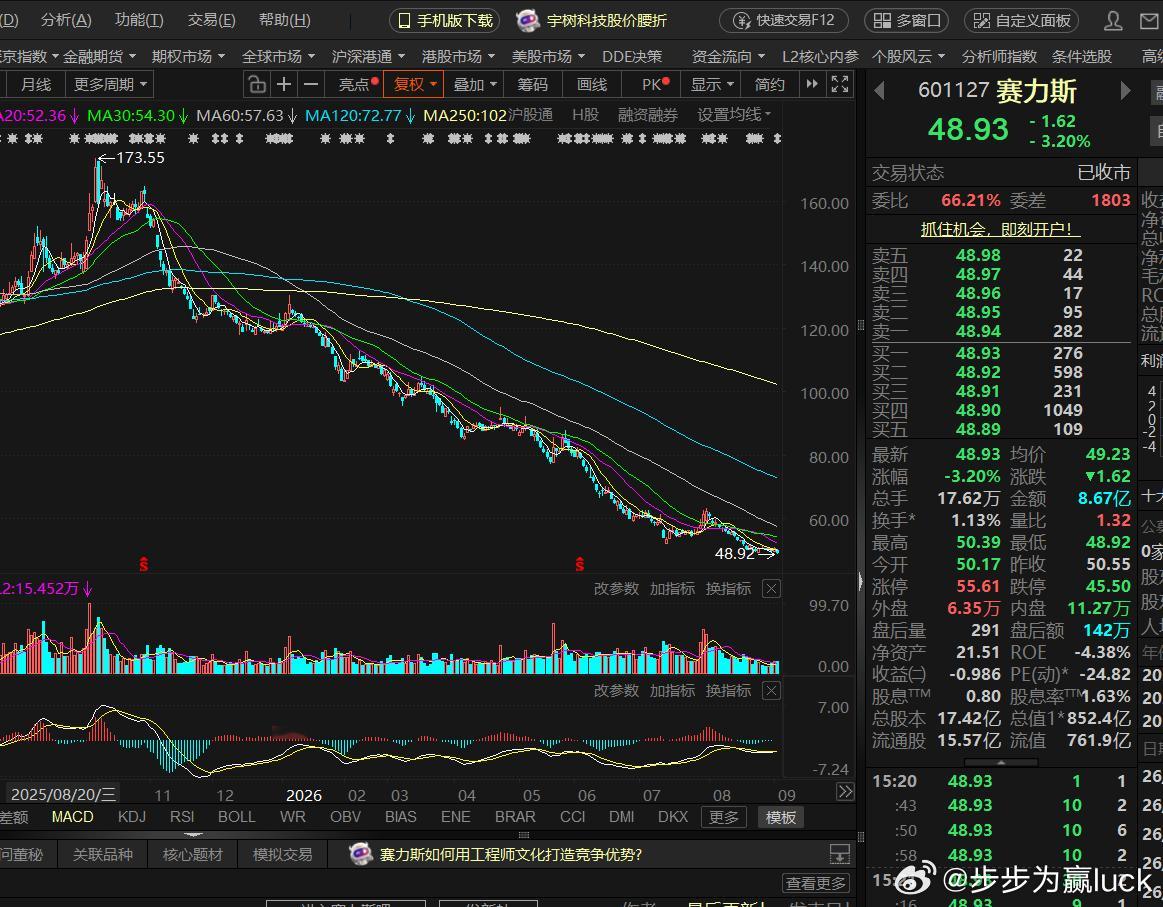
Task: Open 帮助(H) menu
Action: point(284,20)
